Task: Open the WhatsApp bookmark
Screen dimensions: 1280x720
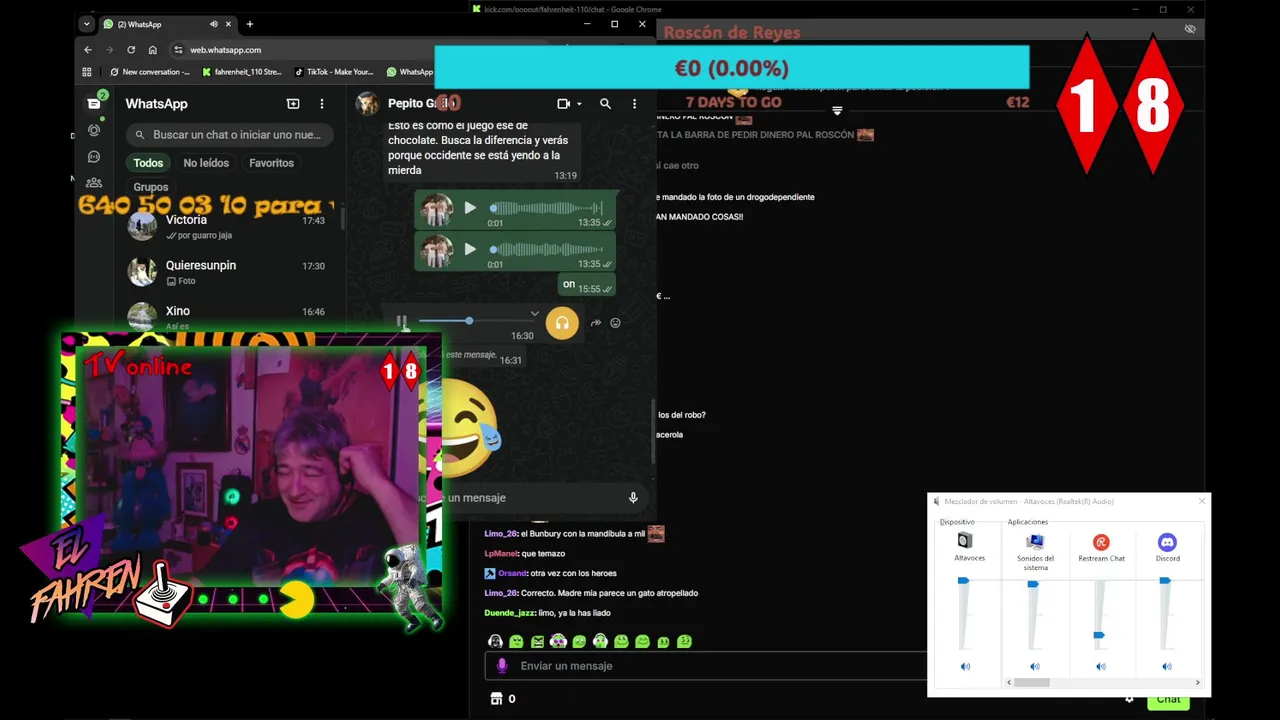Action: [409, 72]
